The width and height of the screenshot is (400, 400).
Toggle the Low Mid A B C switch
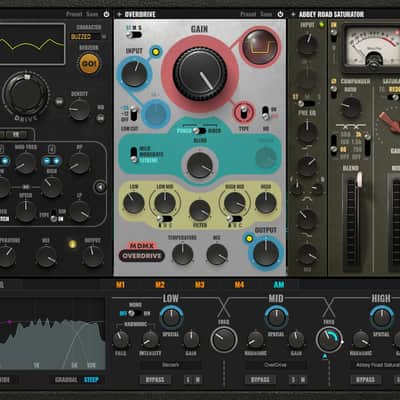165,219
